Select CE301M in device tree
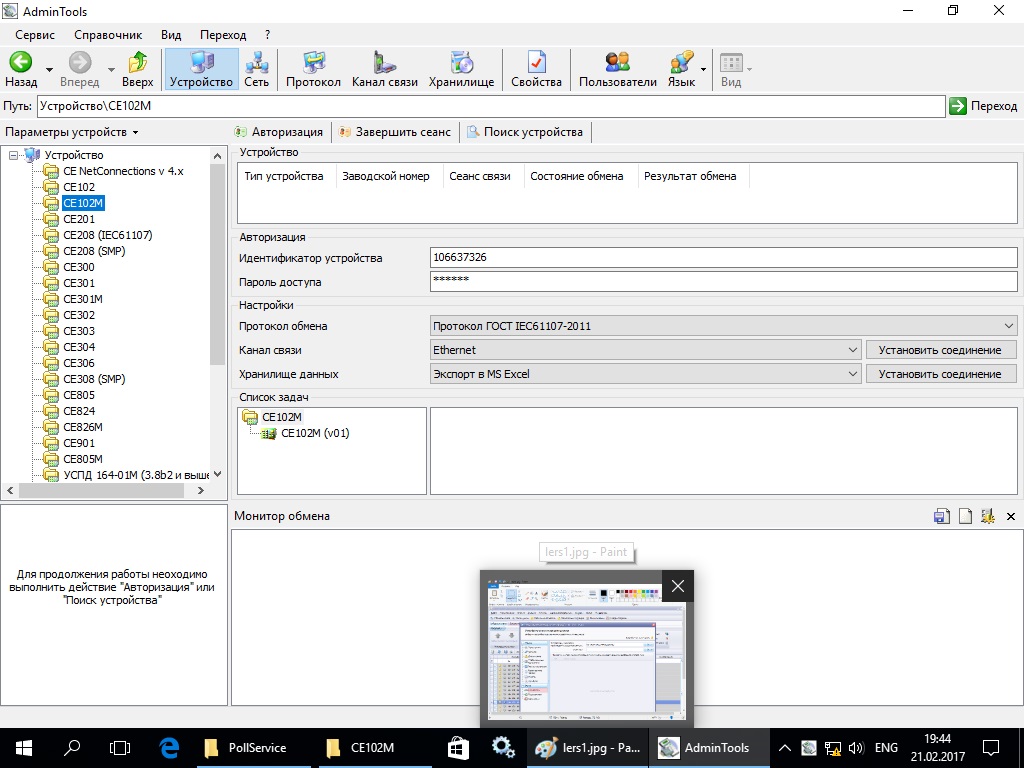 [83, 299]
